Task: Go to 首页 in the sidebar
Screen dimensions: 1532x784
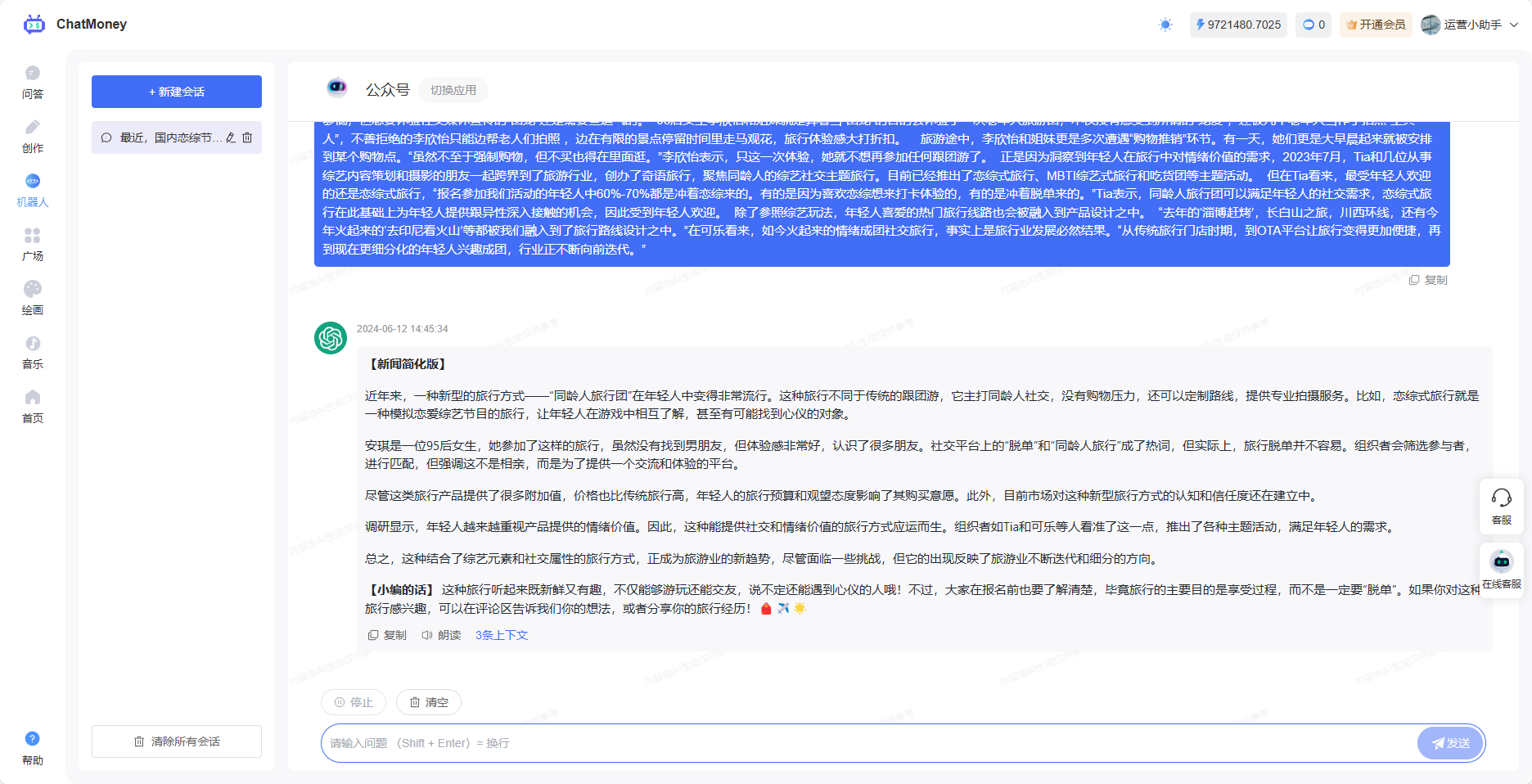Action: tap(33, 407)
